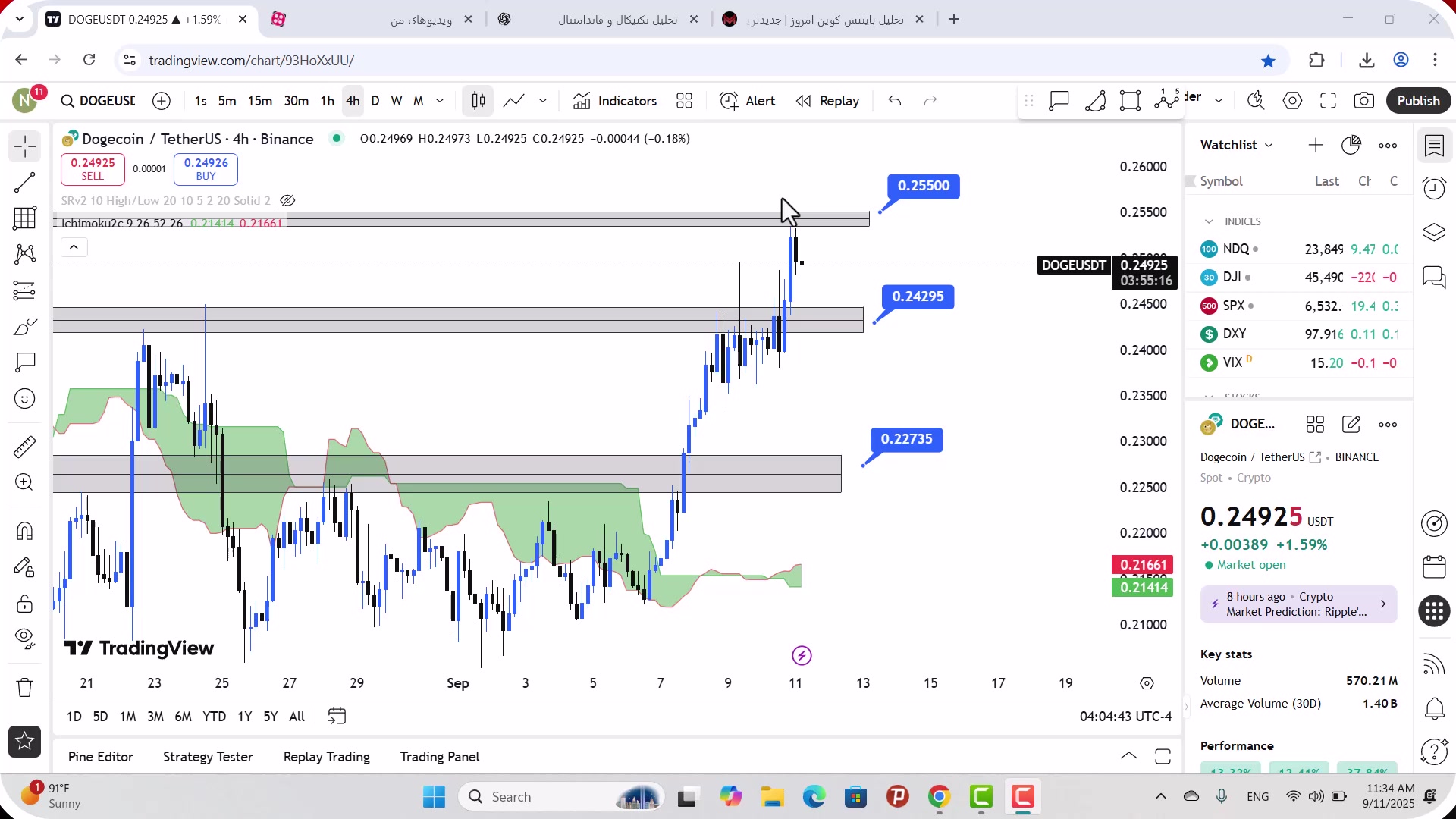Open the candlestick chart type selector
The image size is (1456, 819).
[x=479, y=101]
